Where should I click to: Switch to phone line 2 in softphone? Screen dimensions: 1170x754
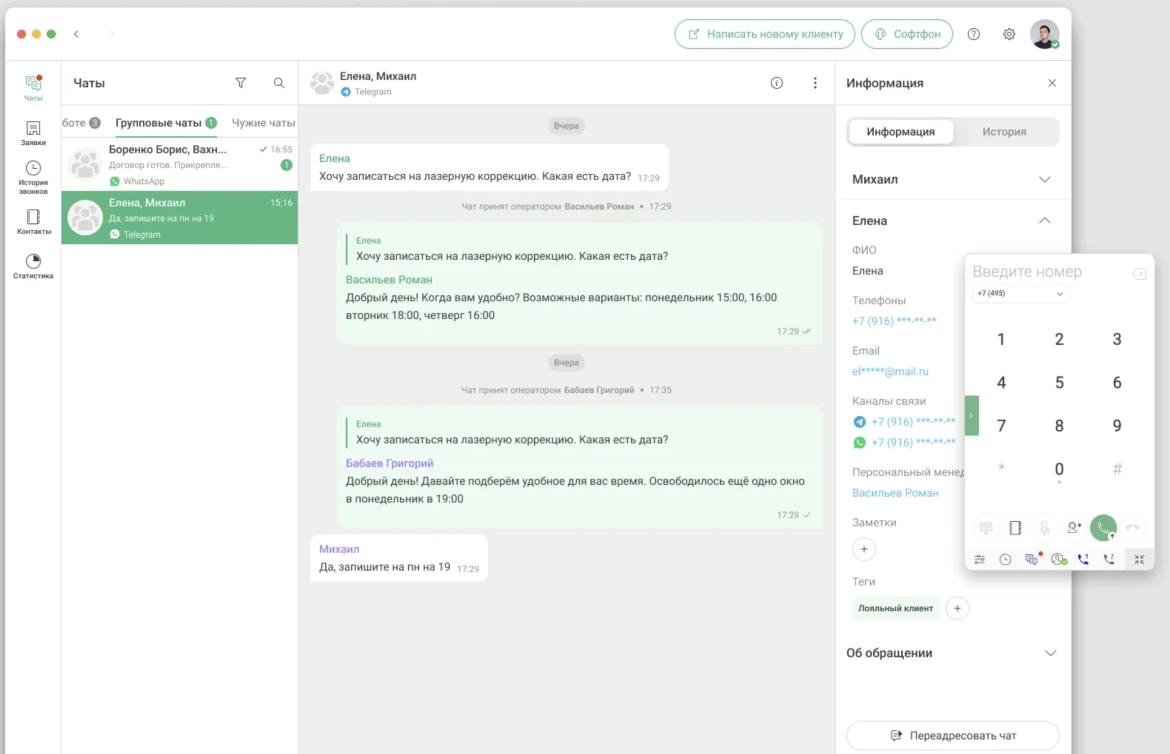click(1109, 560)
